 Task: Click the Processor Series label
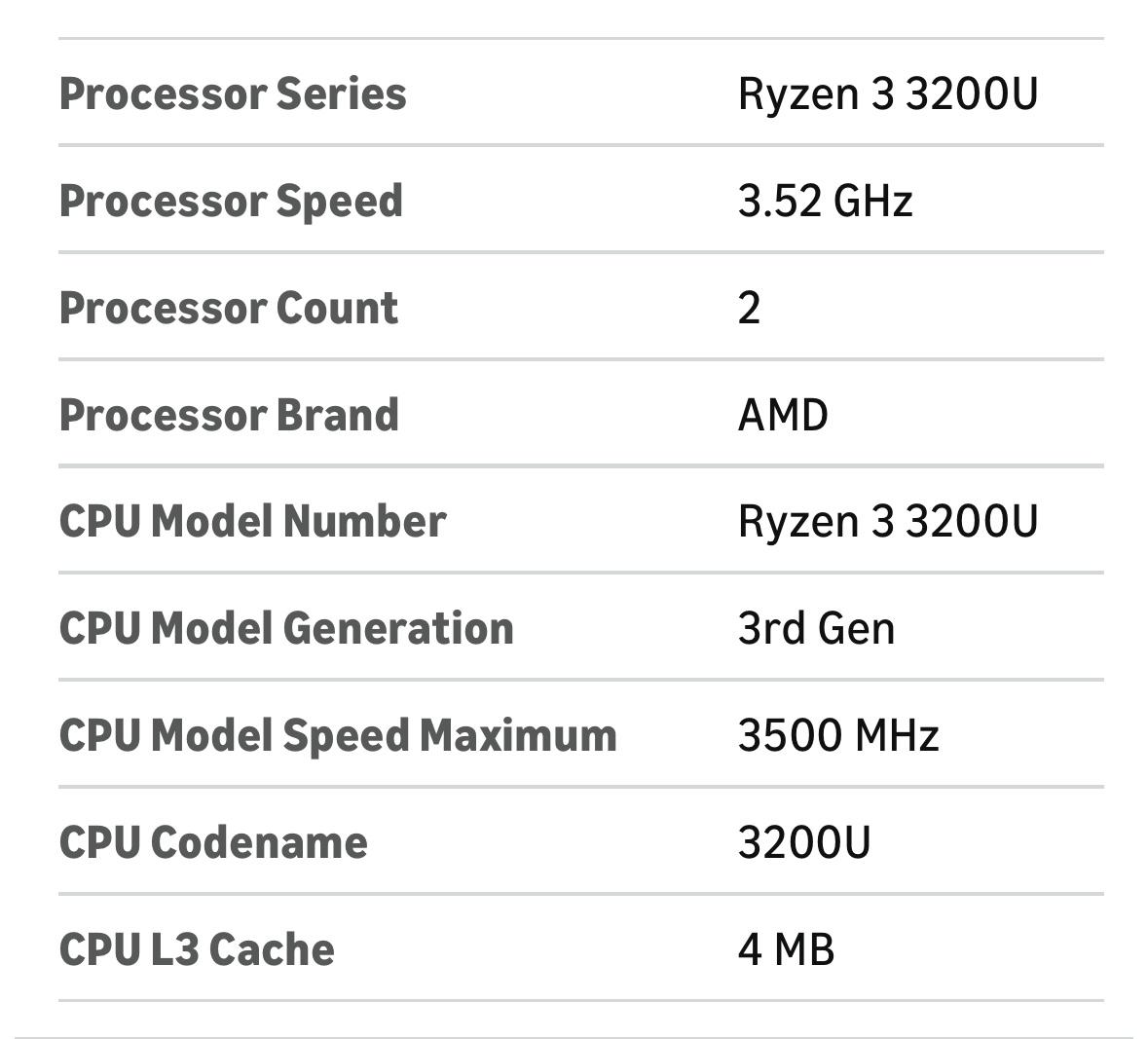click(x=233, y=94)
